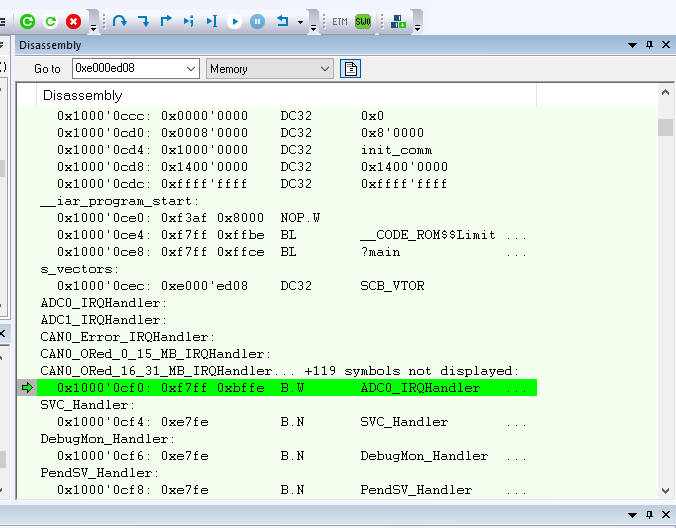Viewport: 676px width, 528px height.
Task: Click the __iar_program_start label
Action: tap(119, 201)
